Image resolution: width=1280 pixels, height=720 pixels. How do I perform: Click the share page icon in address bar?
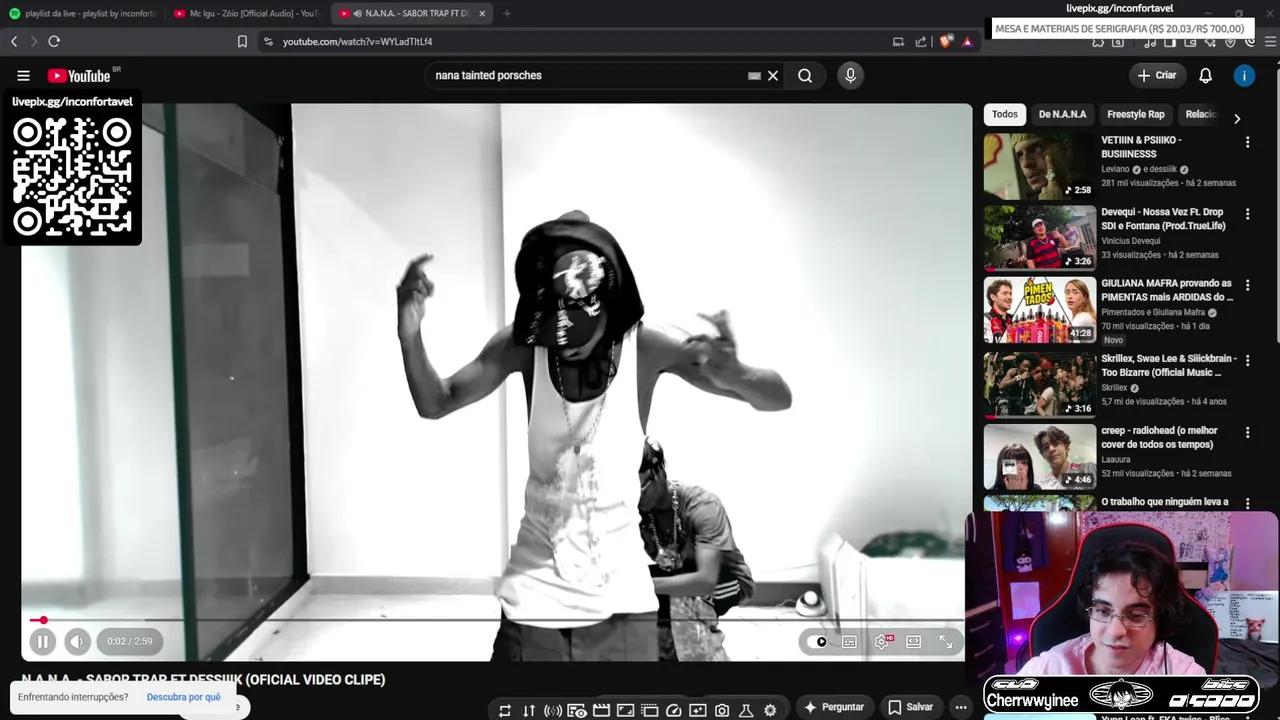(x=921, y=41)
